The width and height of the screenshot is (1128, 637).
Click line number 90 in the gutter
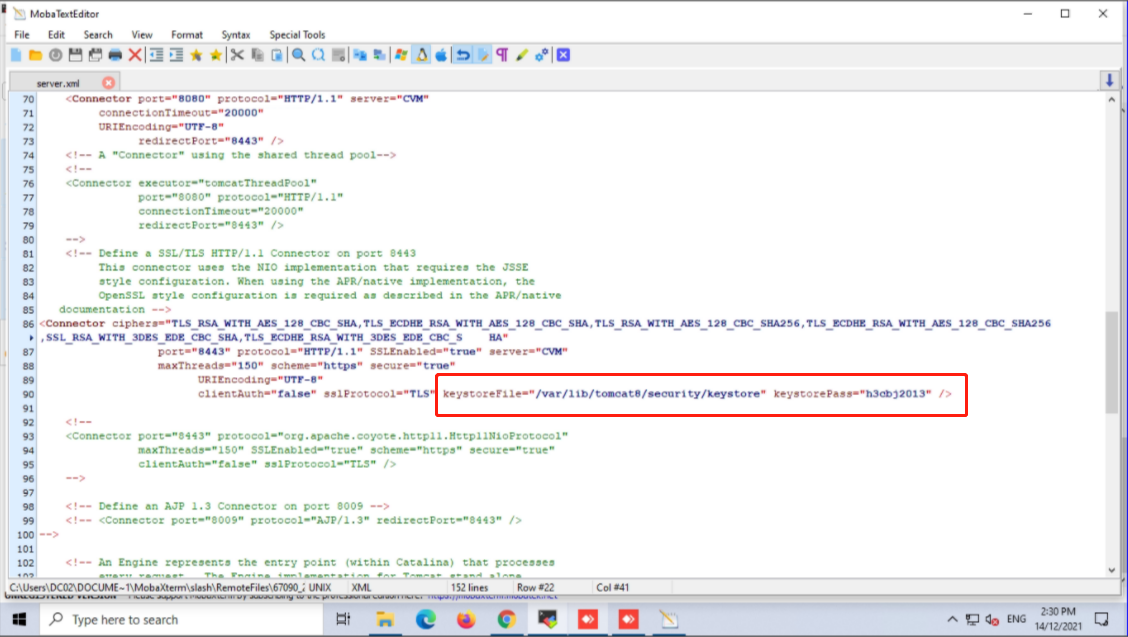pyautogui.click(x=27, y=394)
